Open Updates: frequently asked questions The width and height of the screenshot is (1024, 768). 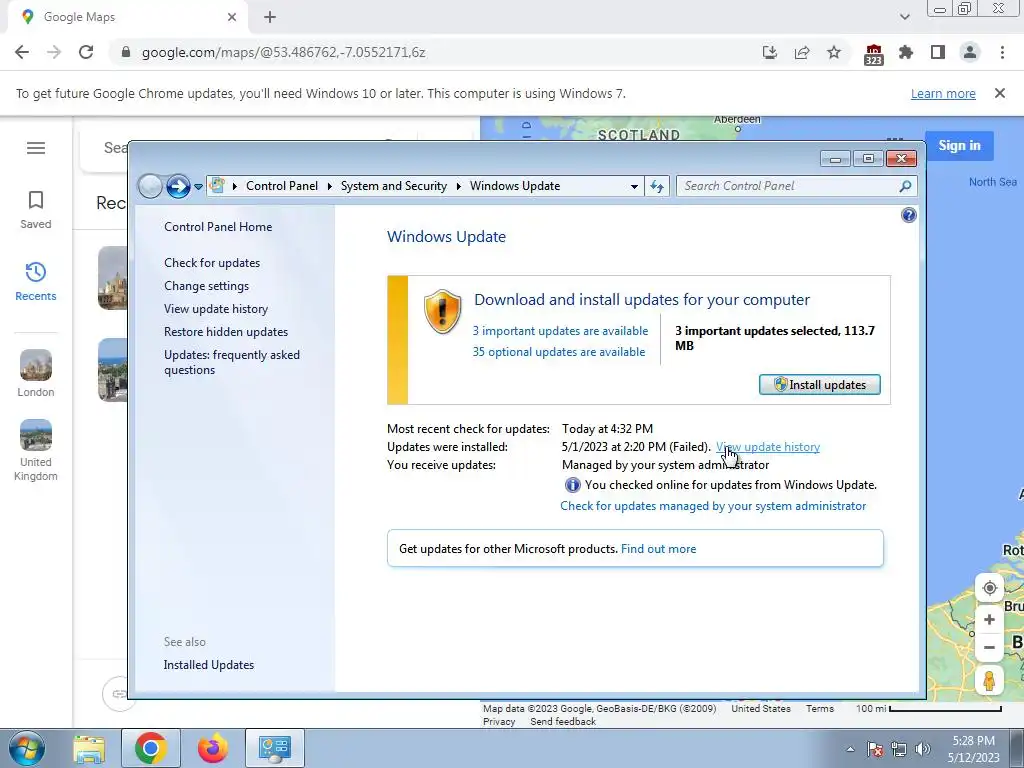232,362
